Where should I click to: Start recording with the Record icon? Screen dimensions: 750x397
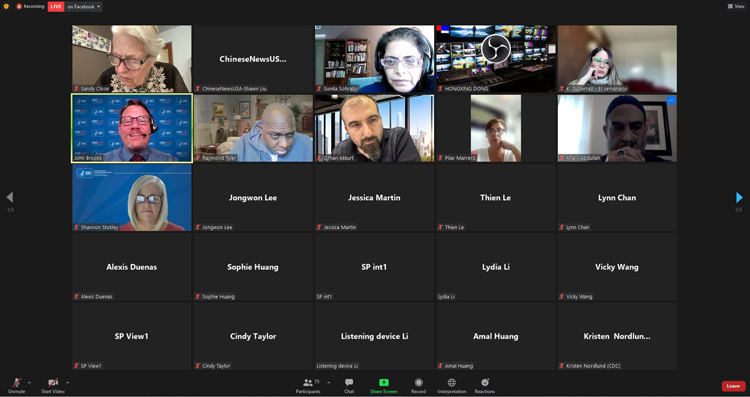click(x=419, y=386)
